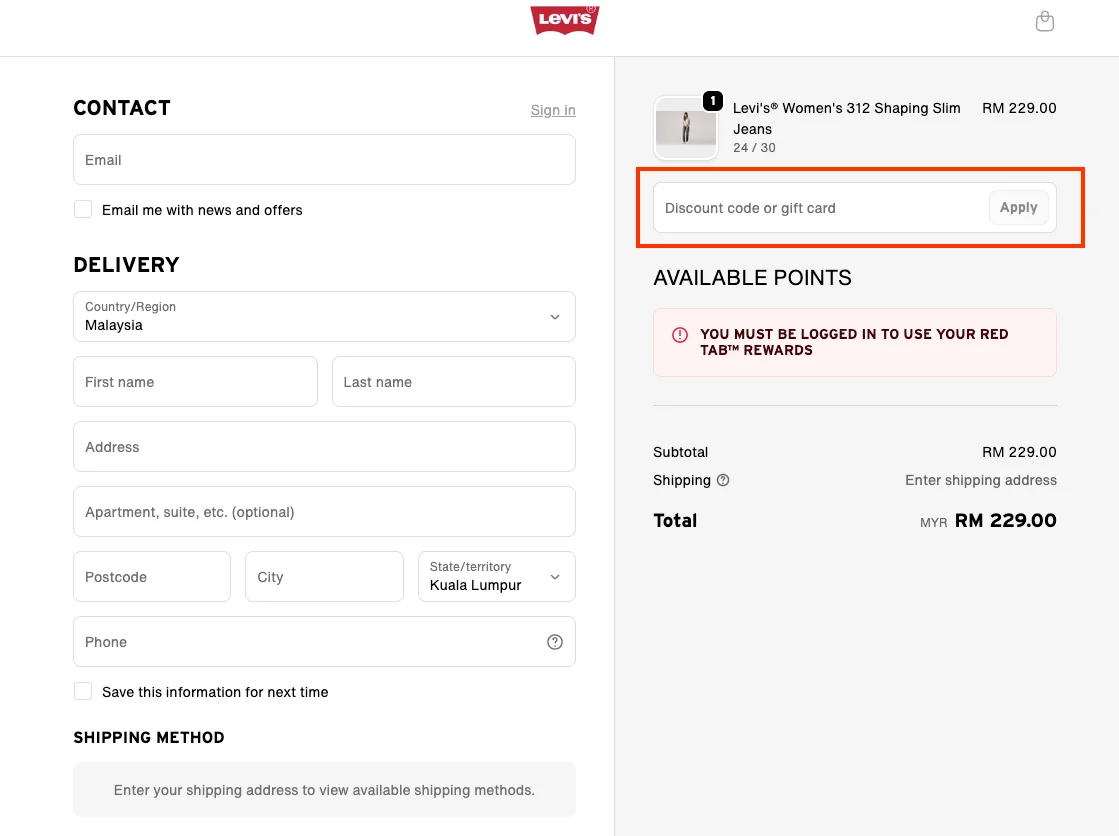Tick 'Save this information for next time'
This screenshot has width=1119, height=836.
83,691
